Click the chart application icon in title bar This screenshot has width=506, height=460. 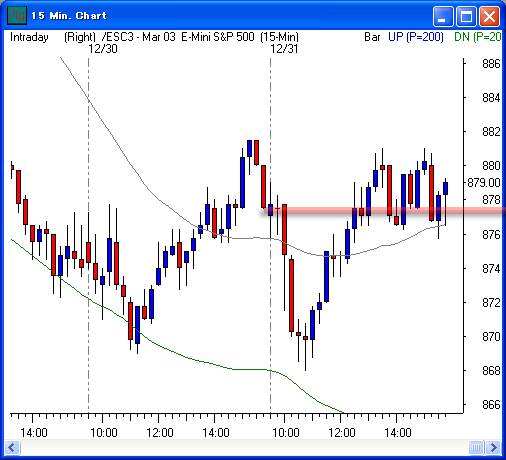pyautogui.click(x=17, y=16)
